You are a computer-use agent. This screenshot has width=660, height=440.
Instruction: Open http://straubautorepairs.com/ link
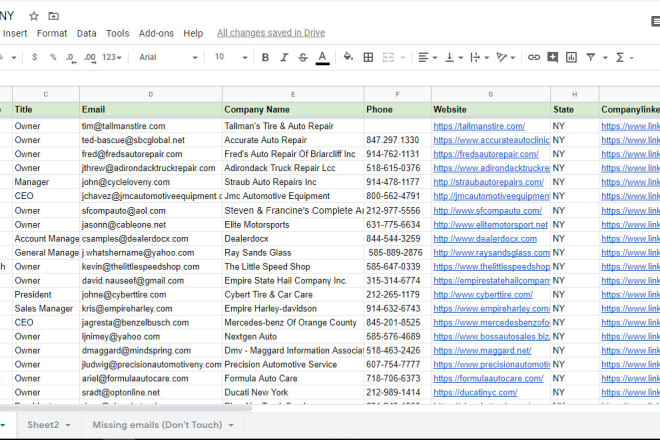tap(488, 182)
